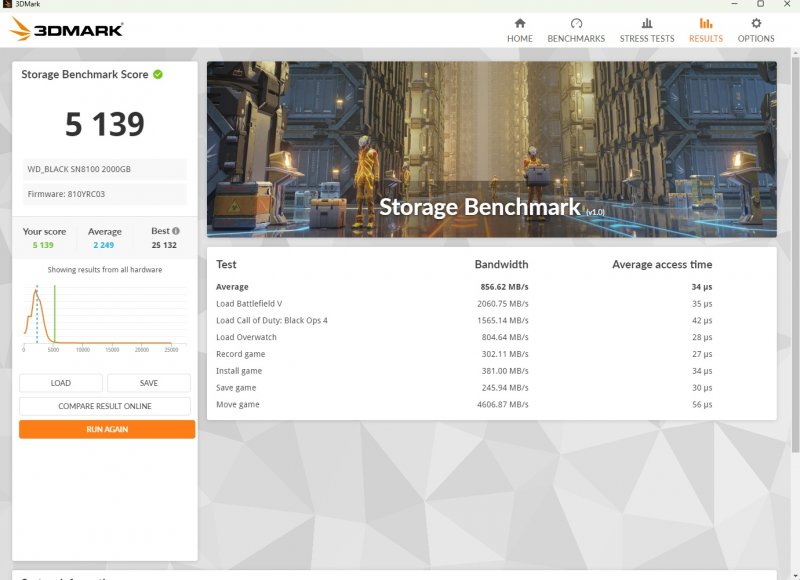Navigate to the Home section
This screenshot has width=800, height=580.
520,31
